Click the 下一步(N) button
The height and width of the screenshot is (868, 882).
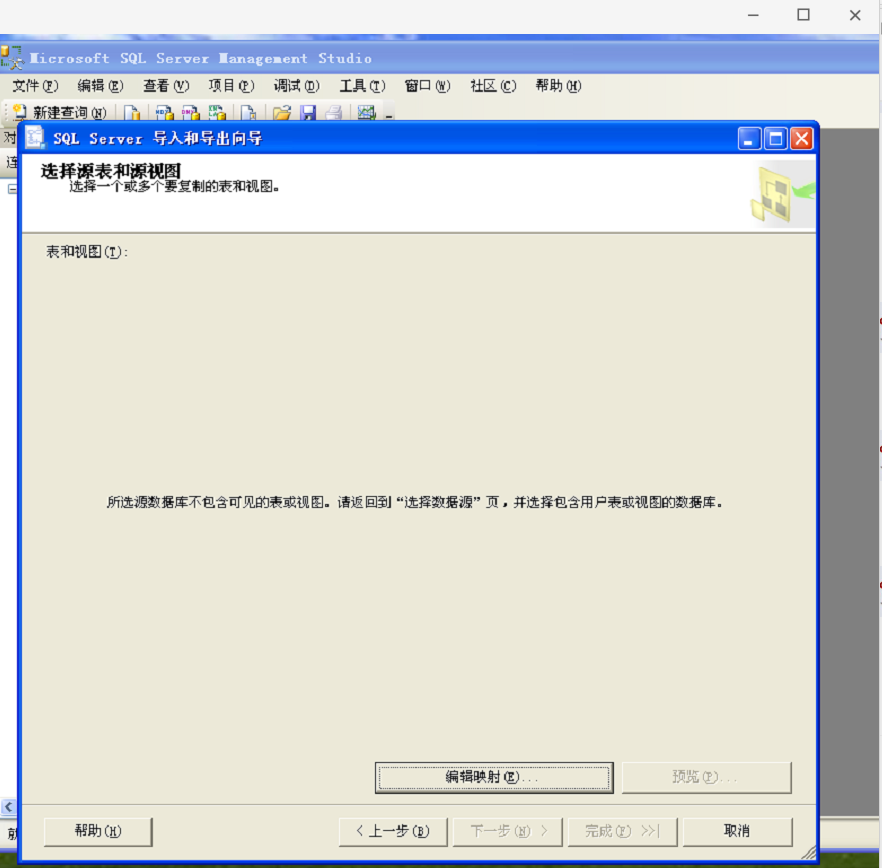(x=508, y=831)
